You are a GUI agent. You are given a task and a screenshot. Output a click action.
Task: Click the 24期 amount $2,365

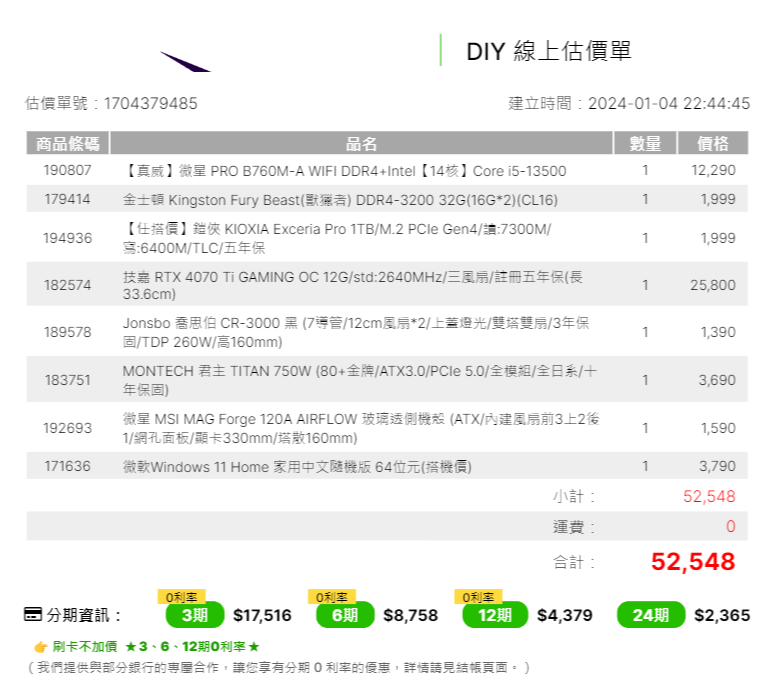tap(722, 615)
